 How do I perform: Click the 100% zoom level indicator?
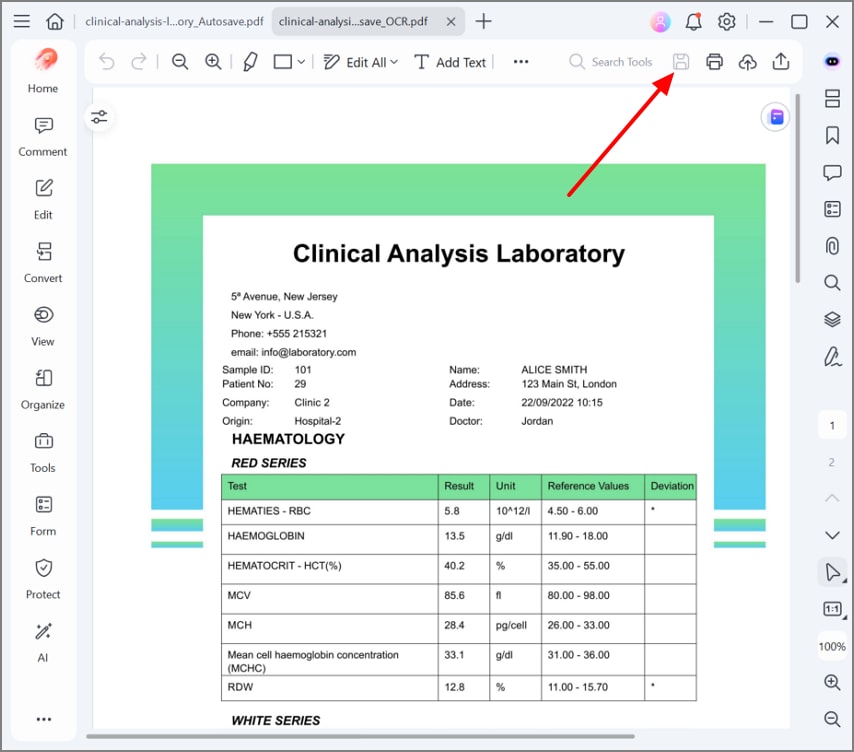point(832,646)
